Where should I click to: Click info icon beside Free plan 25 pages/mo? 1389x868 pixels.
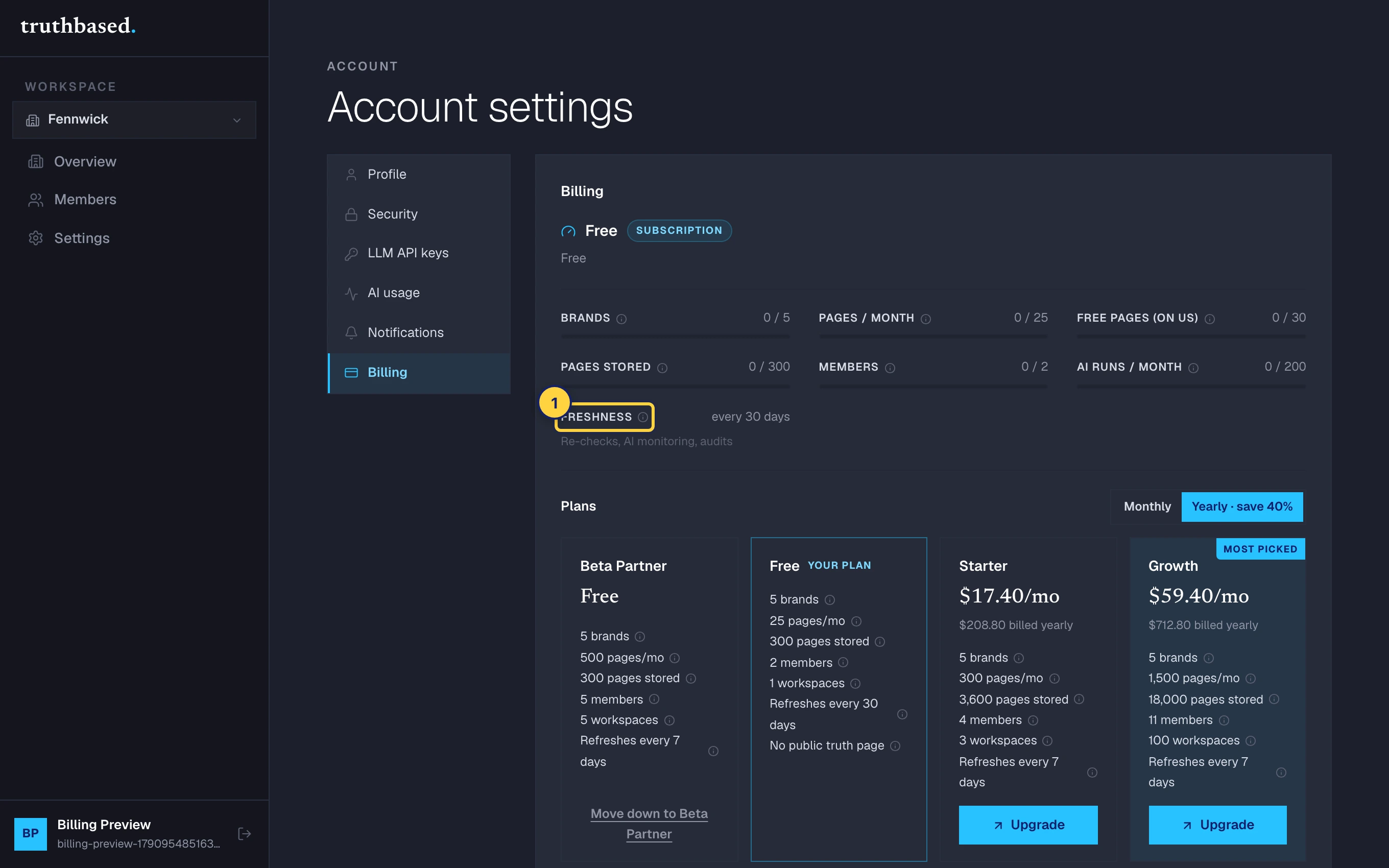click(x=856, y=621)
